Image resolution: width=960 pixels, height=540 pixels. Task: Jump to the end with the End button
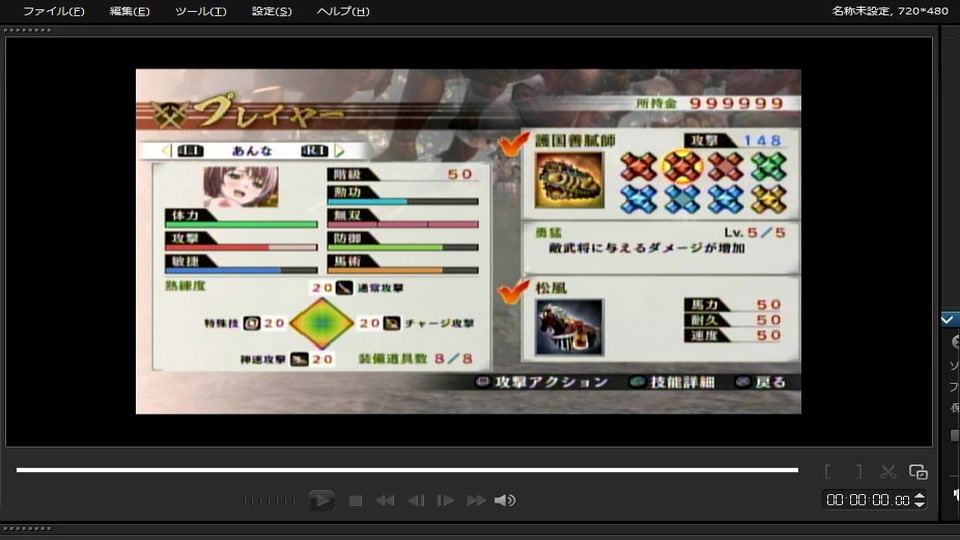(476, 501)
